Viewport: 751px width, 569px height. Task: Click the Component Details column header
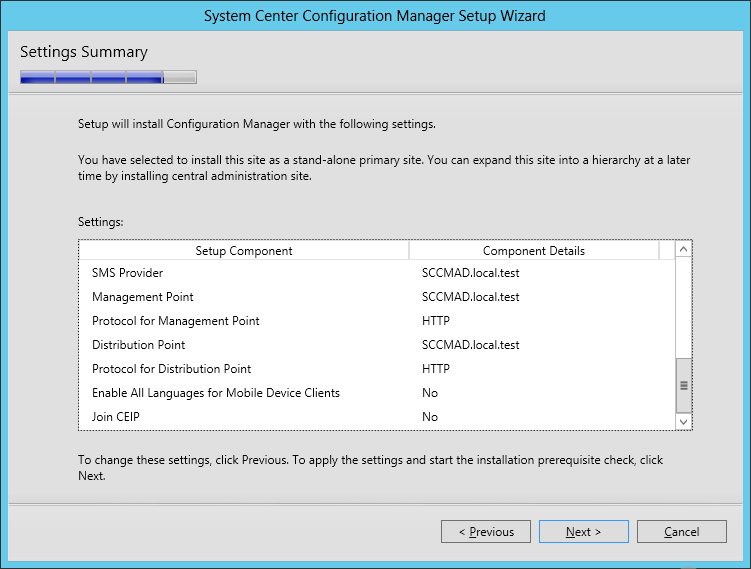click(534, 250)
